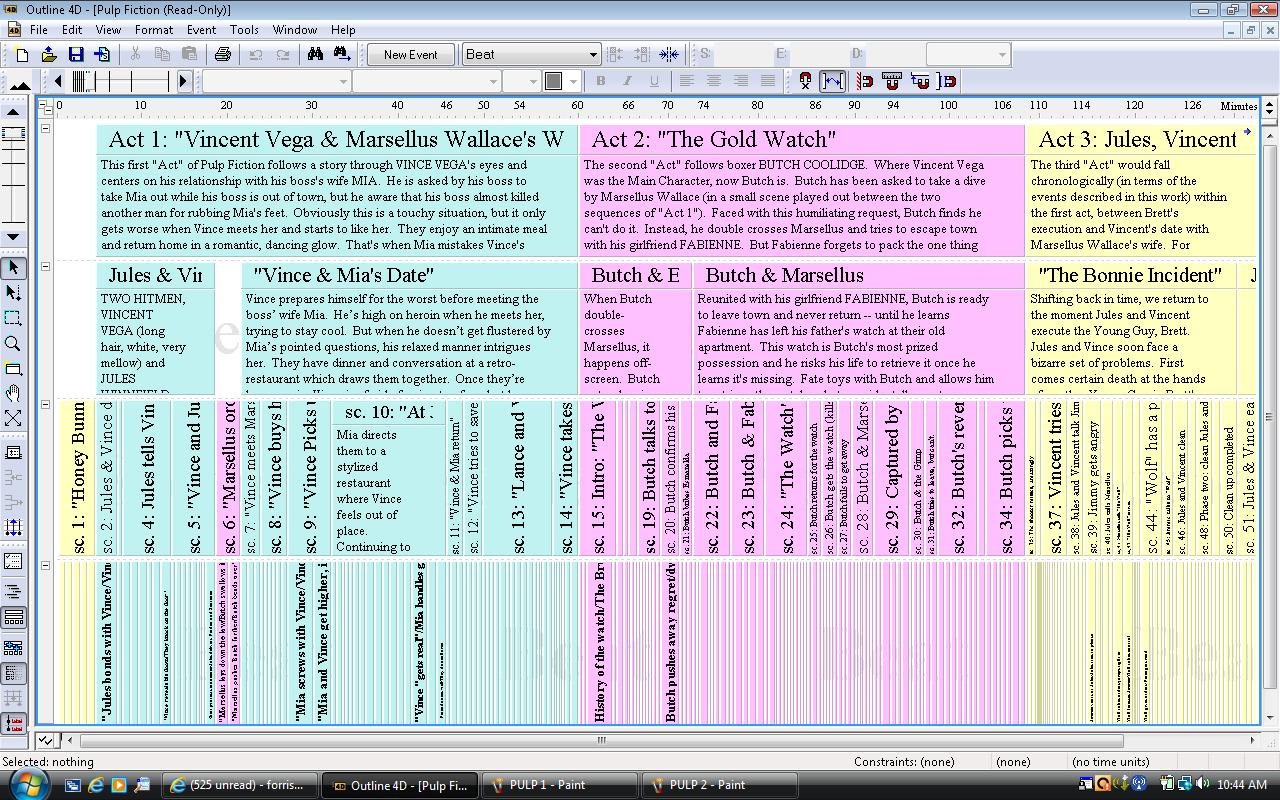This screenshot has height=800, width=1280.
Task: Toggle Italic formatting
Action: point(627,81)
